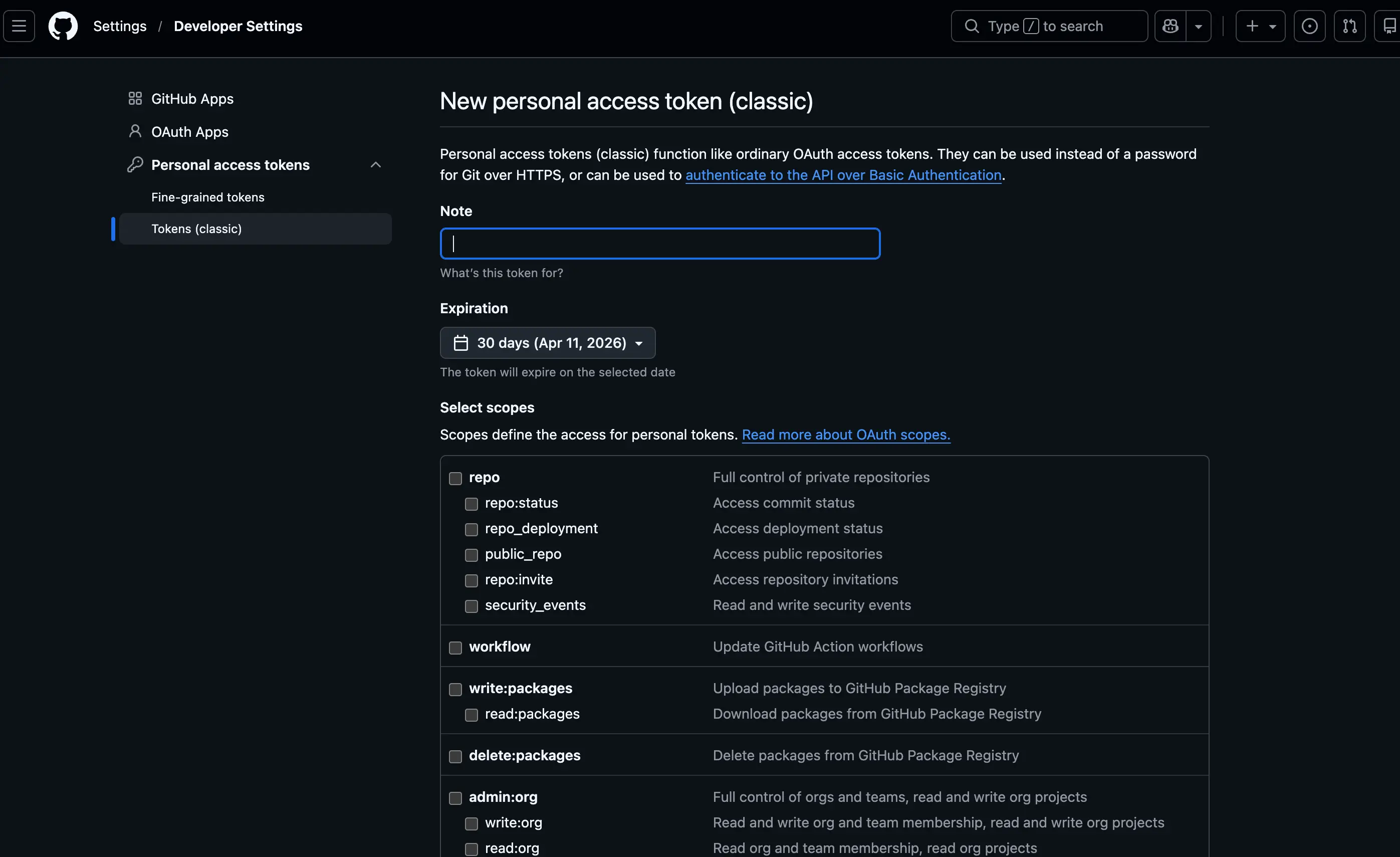Click the 'Select scopes' heading
This screenshot has height=857, width=1400.
point(487,407)
